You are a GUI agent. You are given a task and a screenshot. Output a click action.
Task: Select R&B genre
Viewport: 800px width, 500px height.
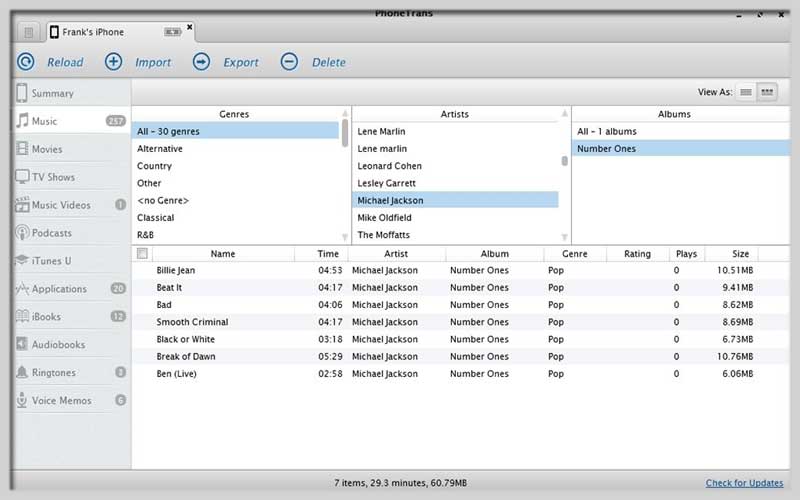[235, 235]
